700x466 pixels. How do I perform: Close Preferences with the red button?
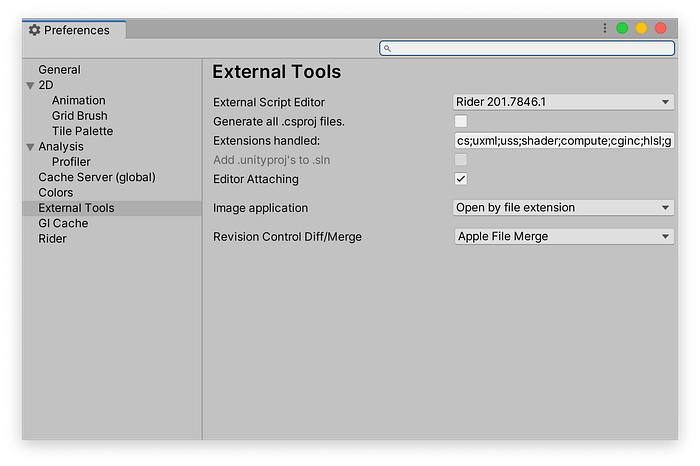(660, 29)
